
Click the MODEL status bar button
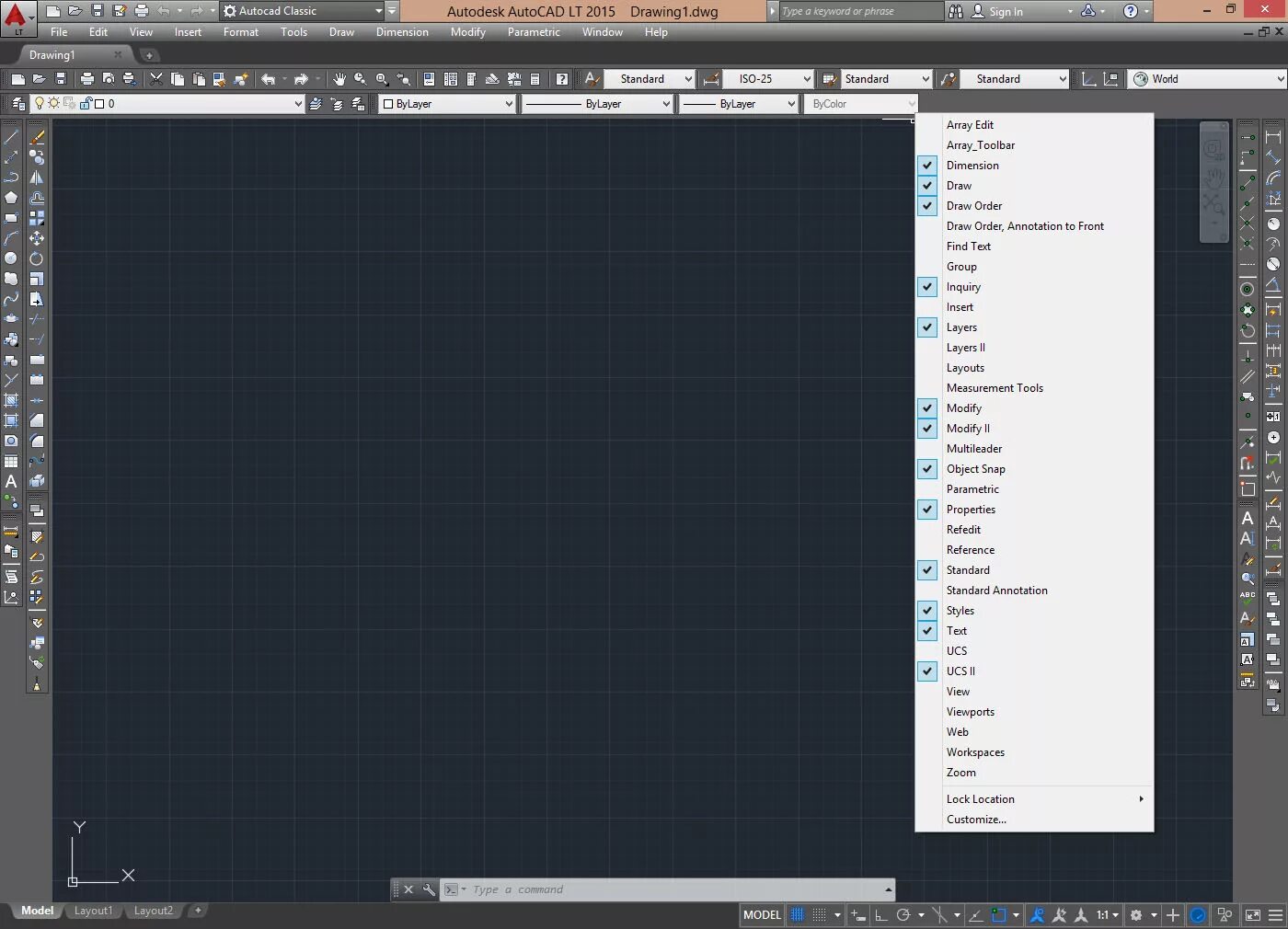pyautogui.click(x=762, y=915)
